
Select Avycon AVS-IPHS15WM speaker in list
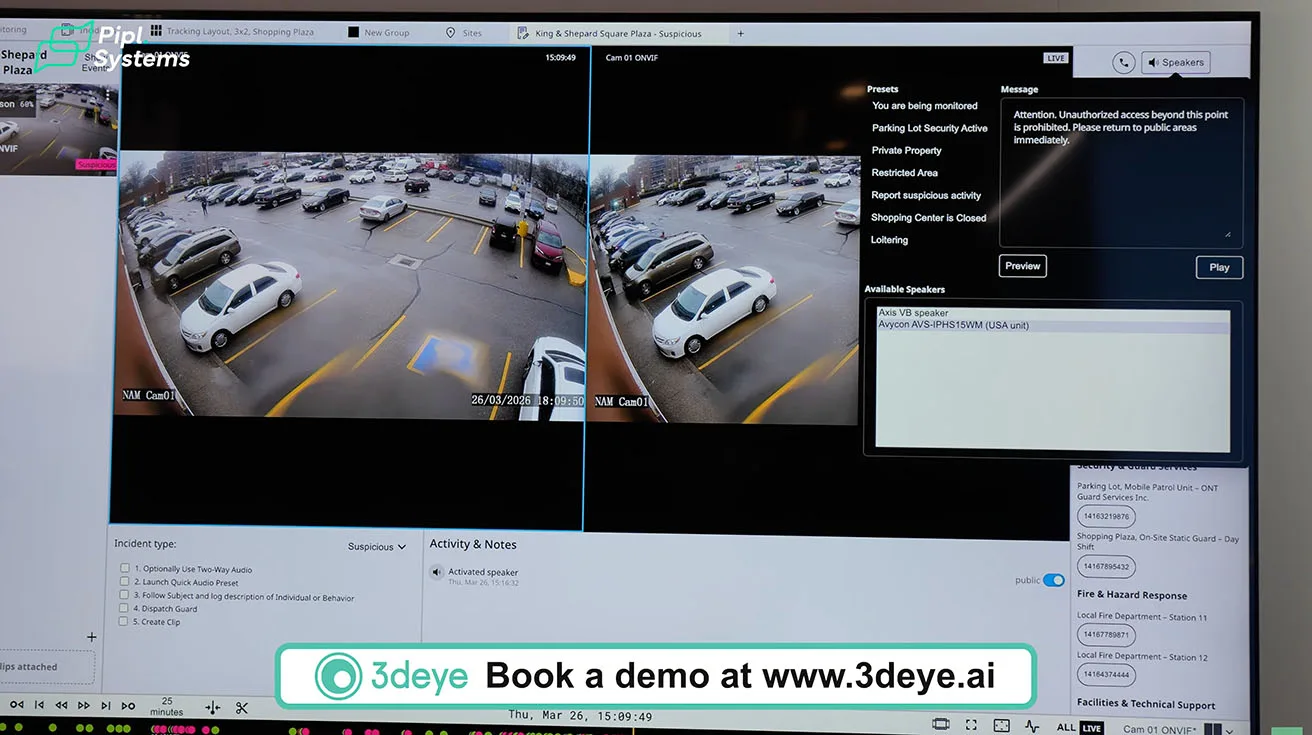point(953,326)
